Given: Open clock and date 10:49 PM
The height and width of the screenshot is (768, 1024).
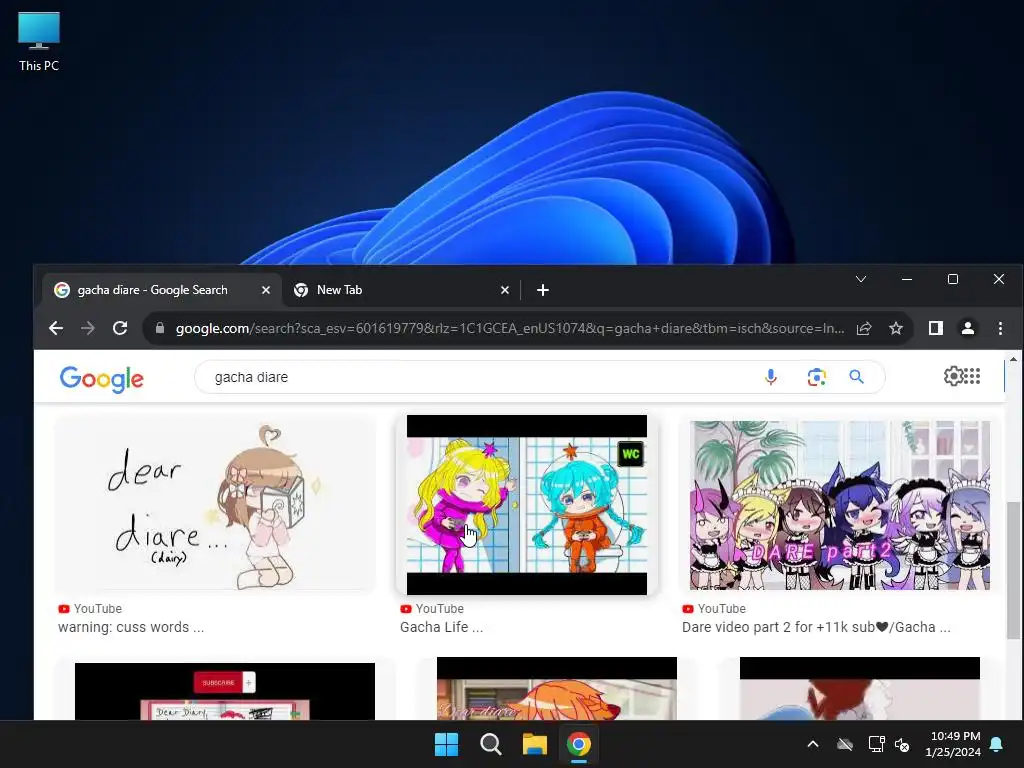Looking at the screenshot, I should pyautogui.click(x=953, y=744).
